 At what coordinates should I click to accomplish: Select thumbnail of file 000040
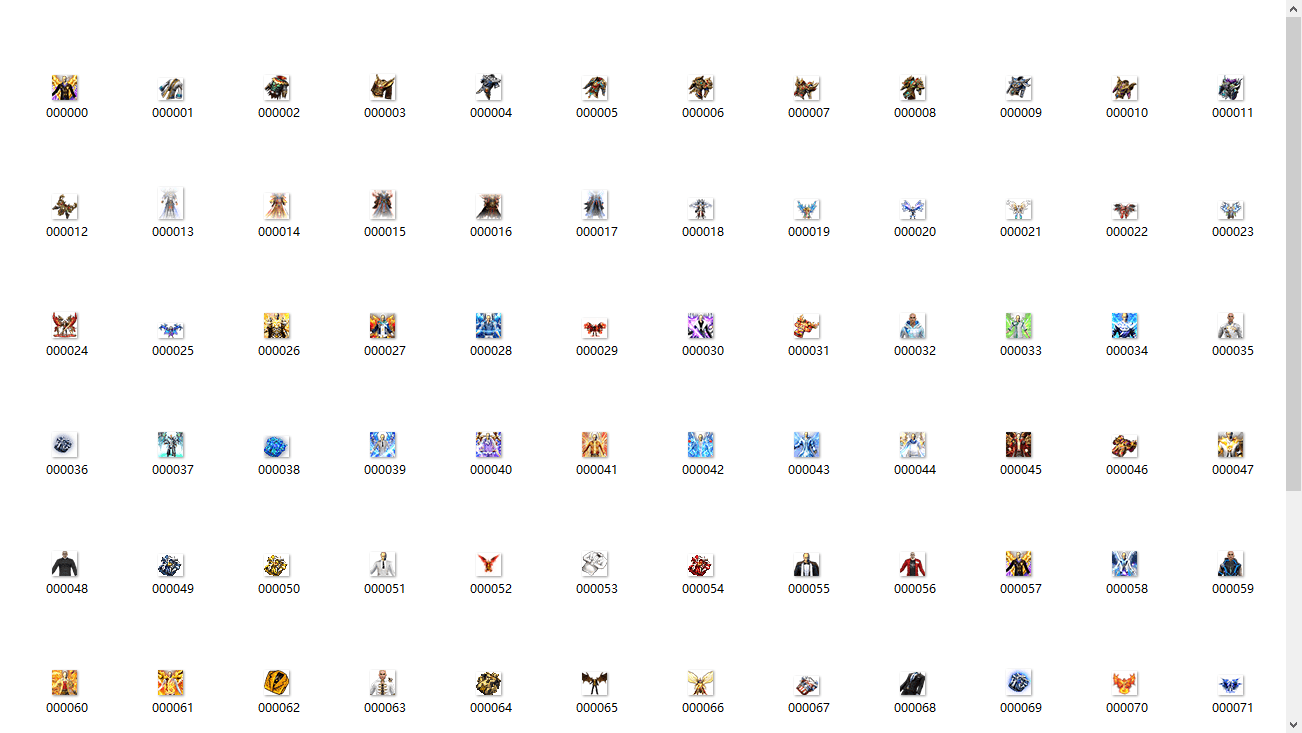coord(490,445)
